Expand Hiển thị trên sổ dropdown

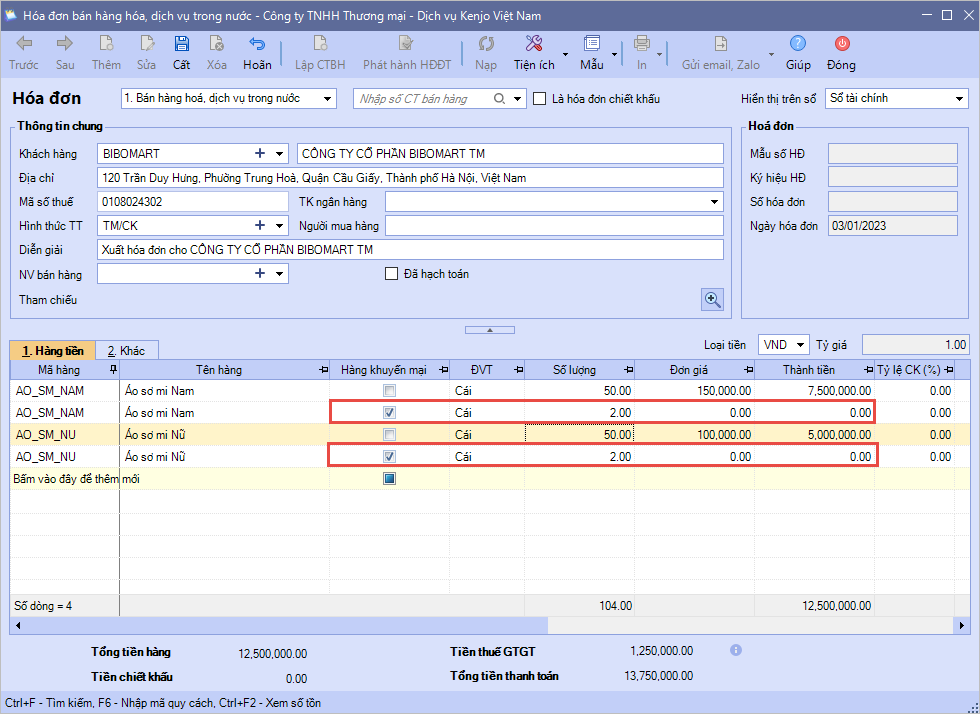(959, 99)
